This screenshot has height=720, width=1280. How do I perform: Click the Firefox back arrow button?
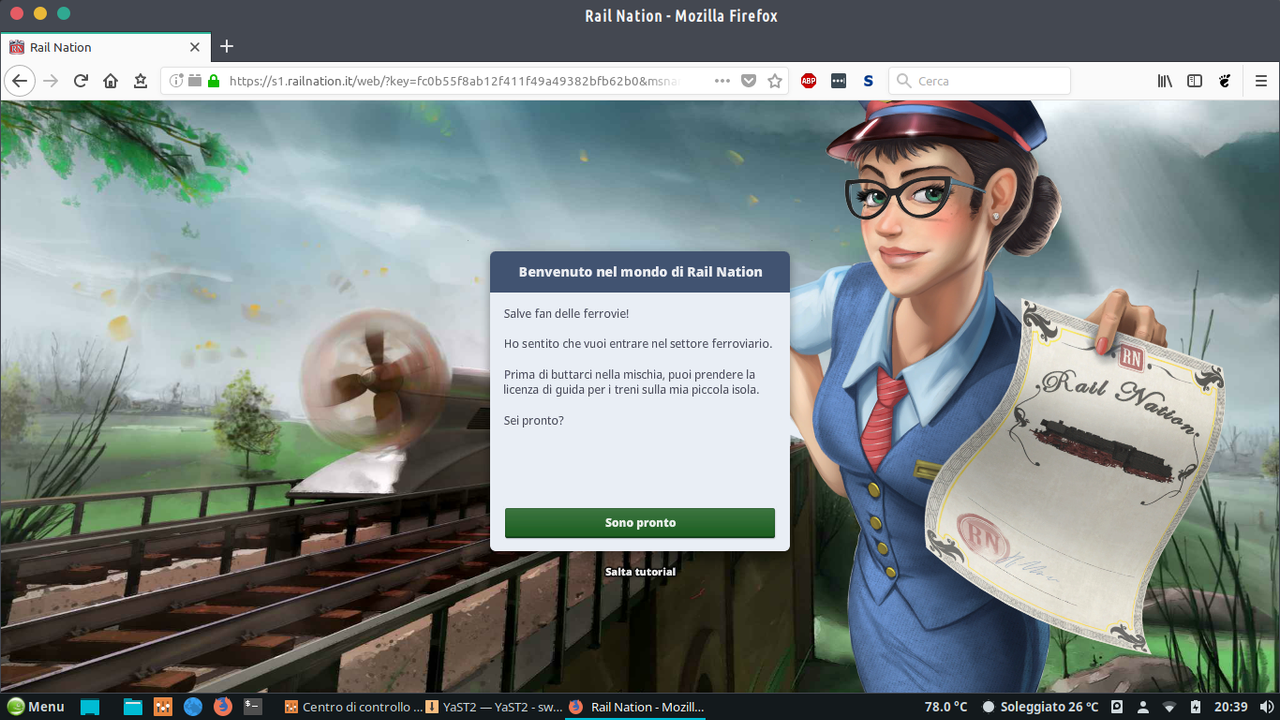point(21,81)
